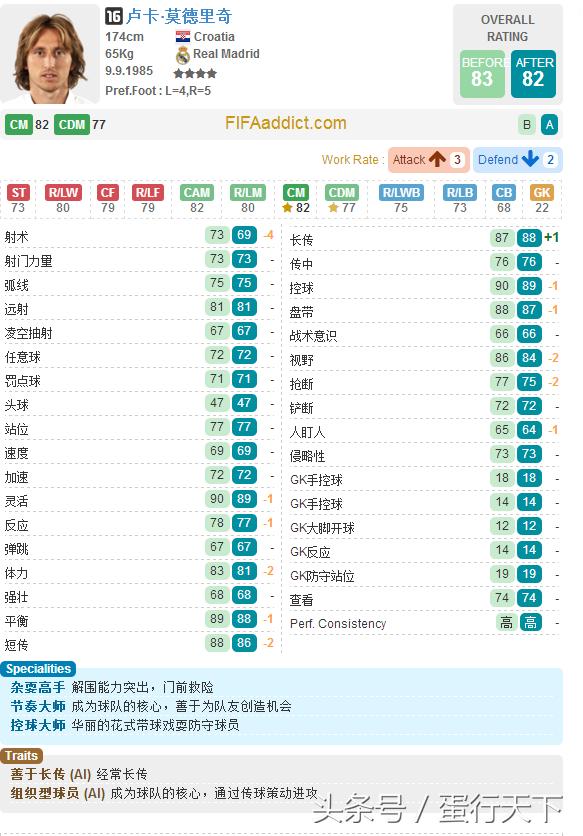The height and width of the screenshot is (836, 583).
Task: Select the starred CDM position tab
Action: pyautogui.click(x=341, y=192)
